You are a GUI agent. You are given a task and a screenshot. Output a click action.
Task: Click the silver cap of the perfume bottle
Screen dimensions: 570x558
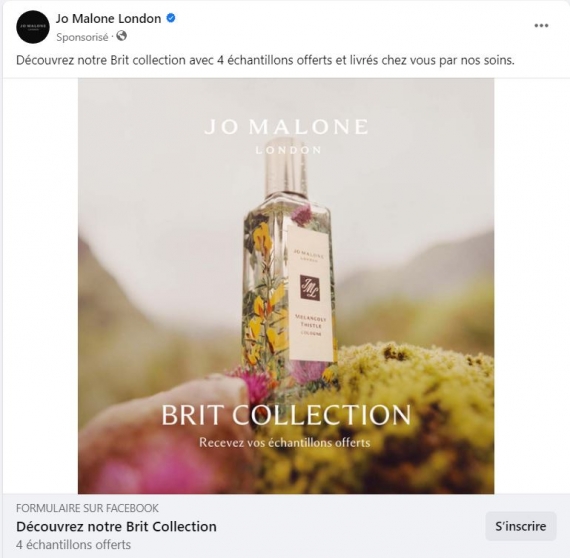click(x=286, y=168)
